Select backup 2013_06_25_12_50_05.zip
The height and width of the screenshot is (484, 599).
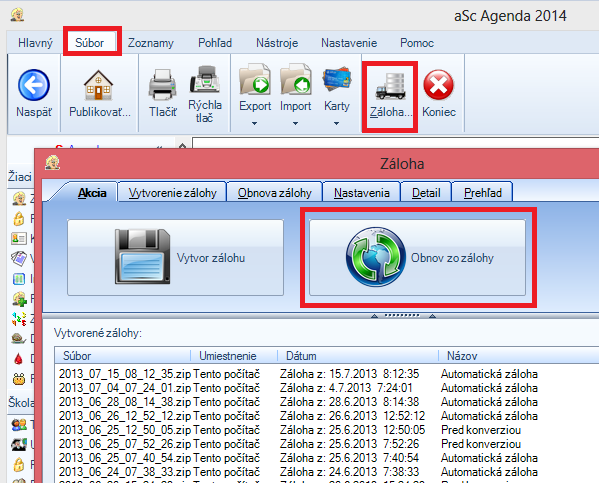click(125, 430)
